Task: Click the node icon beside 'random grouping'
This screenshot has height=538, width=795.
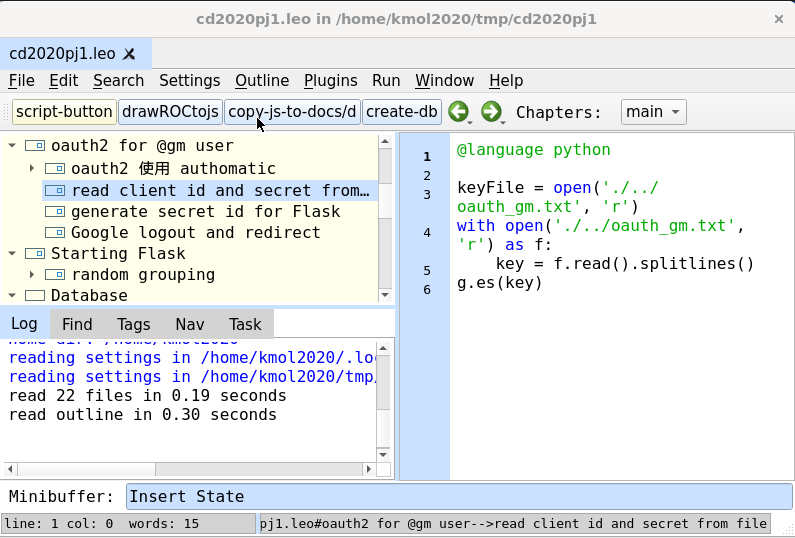Action: point(55,275)
